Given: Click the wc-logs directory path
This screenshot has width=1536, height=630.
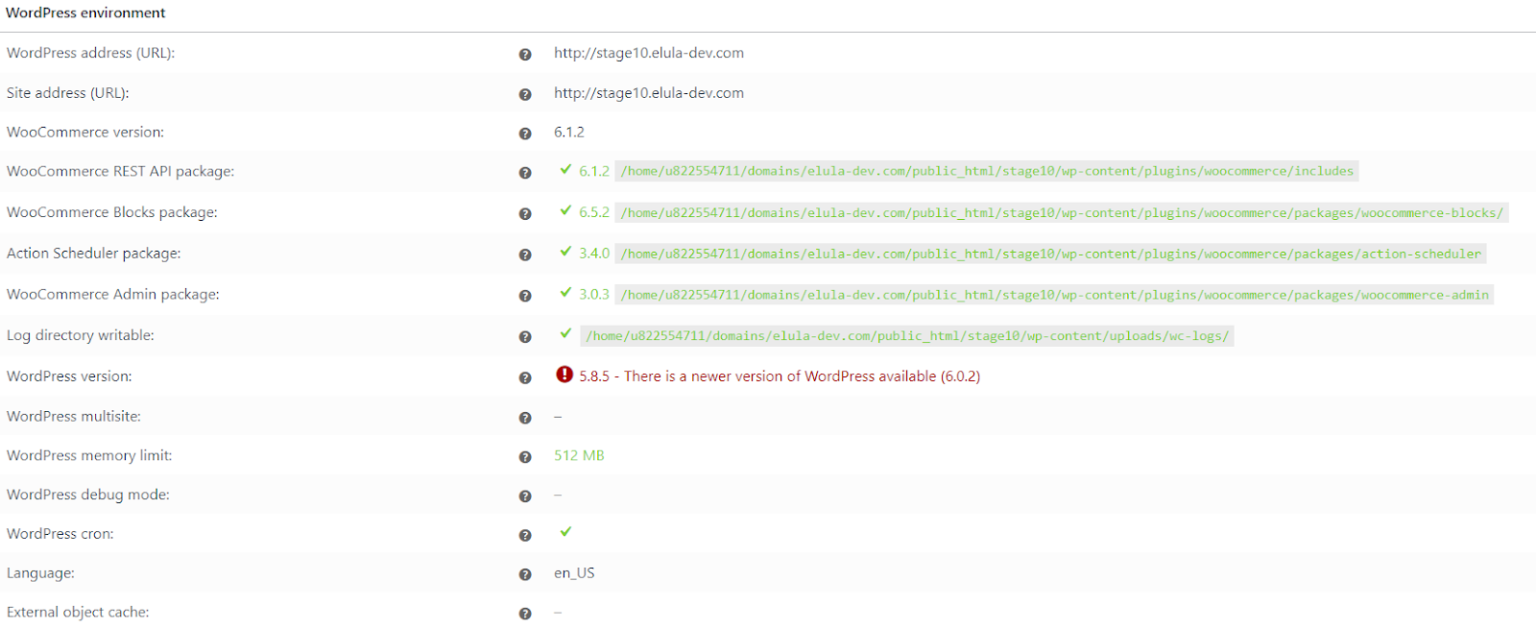Looking at the screenshot, I should (x=907, y=336).
